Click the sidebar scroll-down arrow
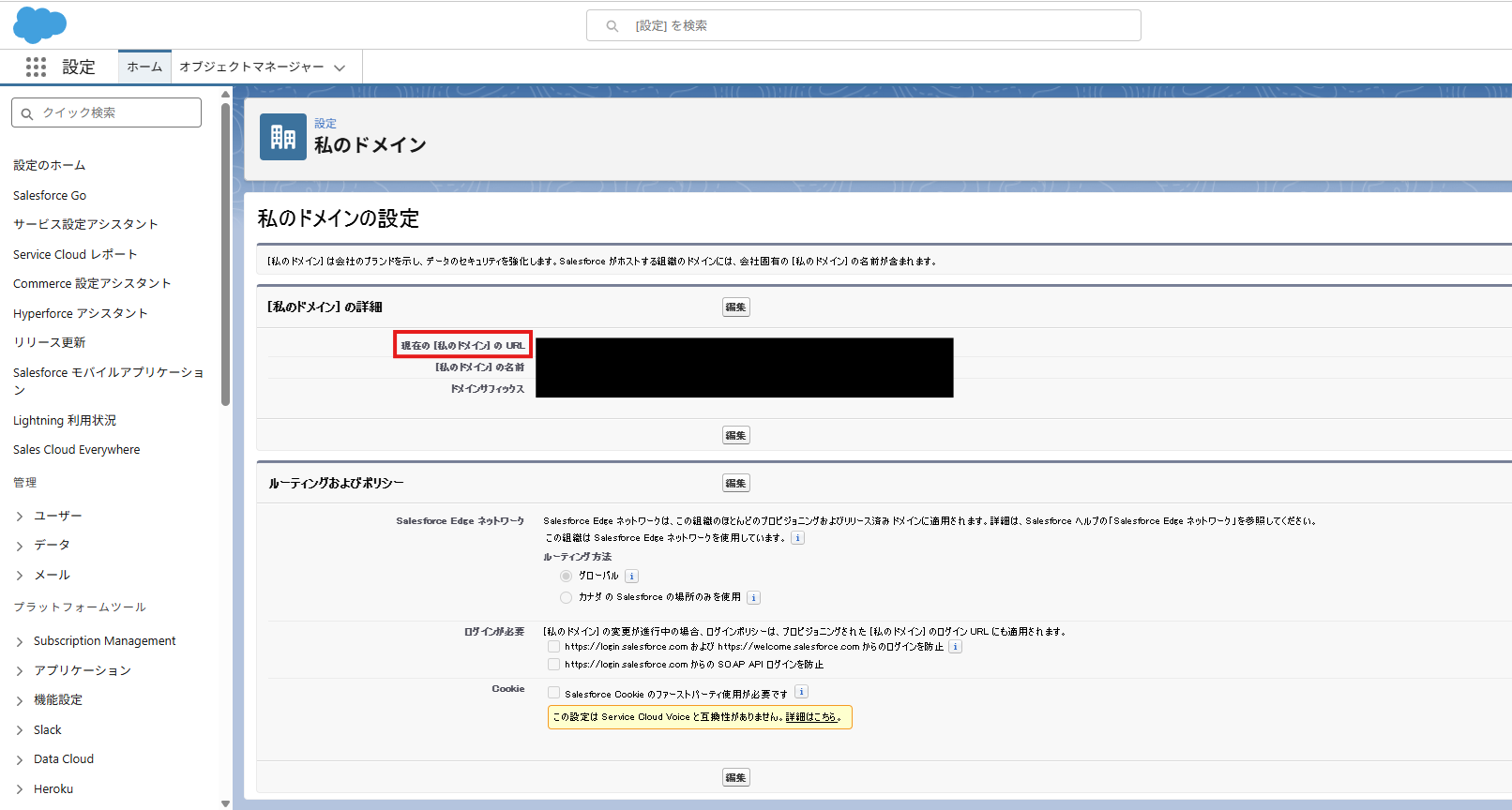 point(225,803)
